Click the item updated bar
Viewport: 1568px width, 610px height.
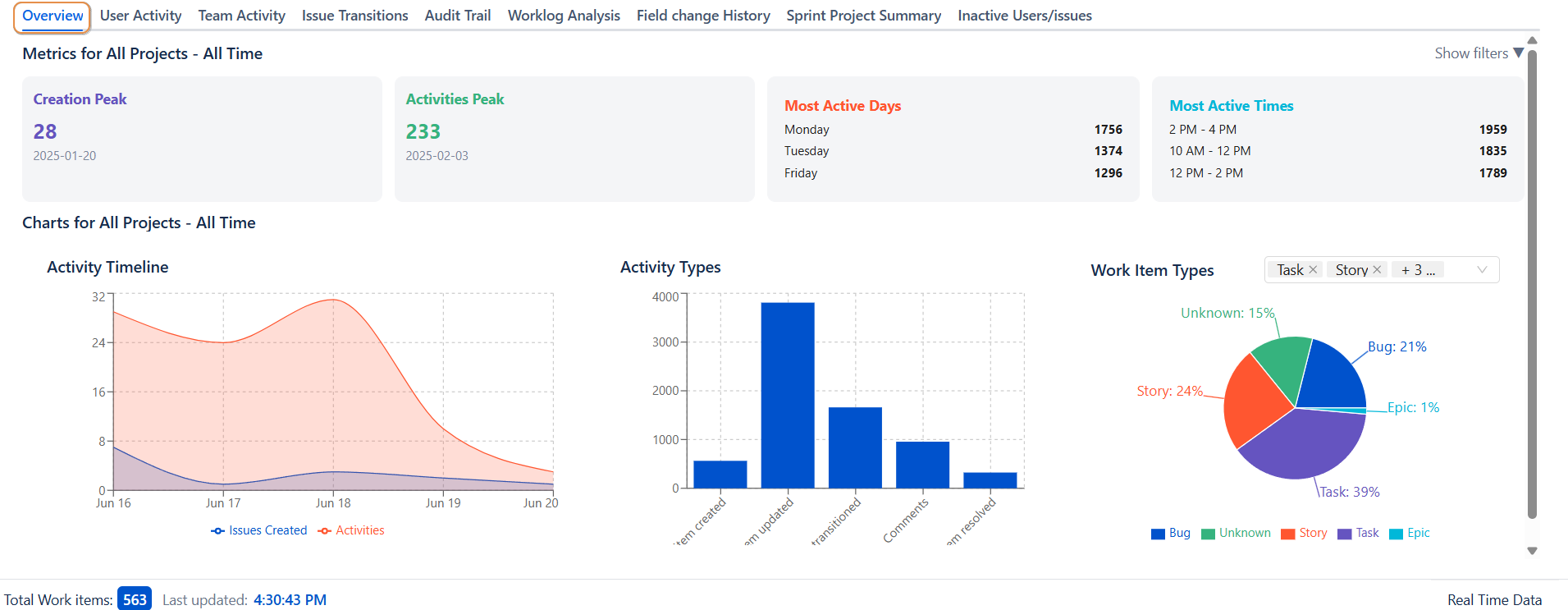[788, 394]
